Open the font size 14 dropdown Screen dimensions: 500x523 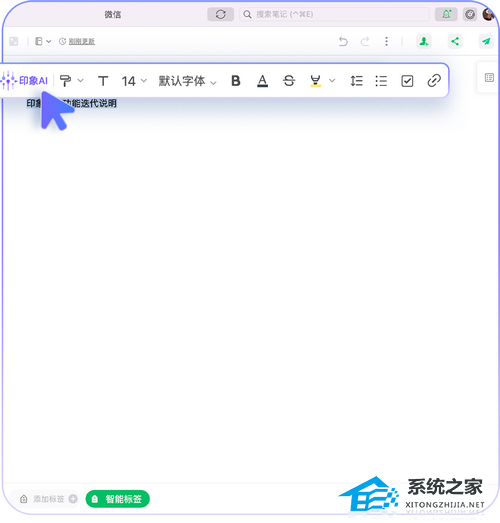134,81
